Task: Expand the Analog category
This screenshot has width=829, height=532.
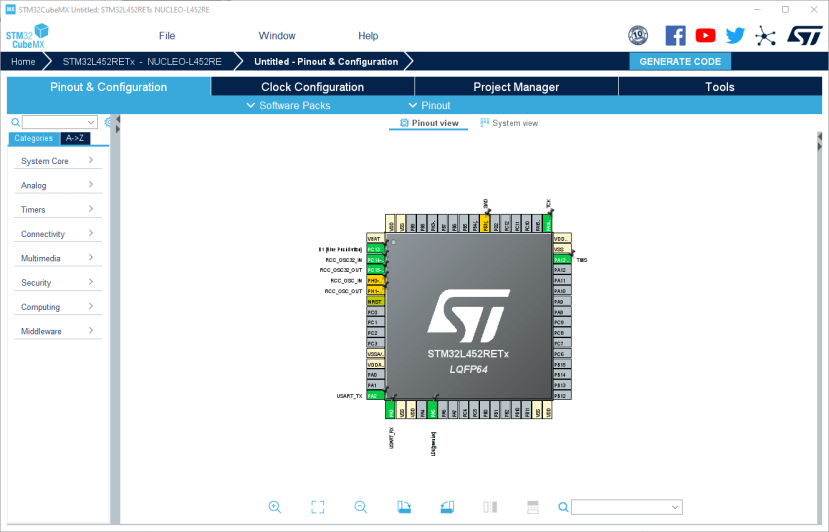Action: click(58, 185)
